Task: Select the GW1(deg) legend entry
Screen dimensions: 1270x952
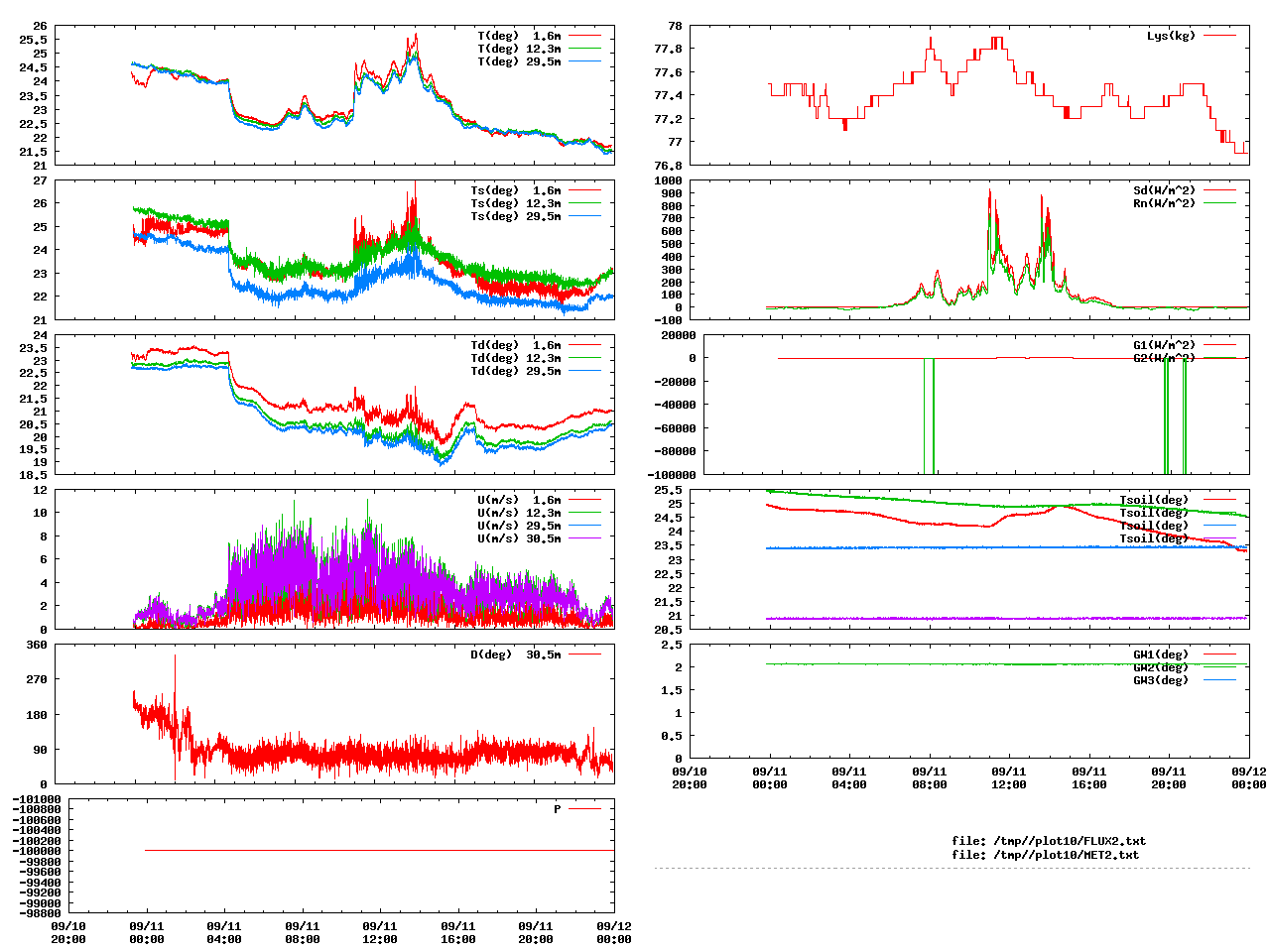Action: click(1161, 654)
